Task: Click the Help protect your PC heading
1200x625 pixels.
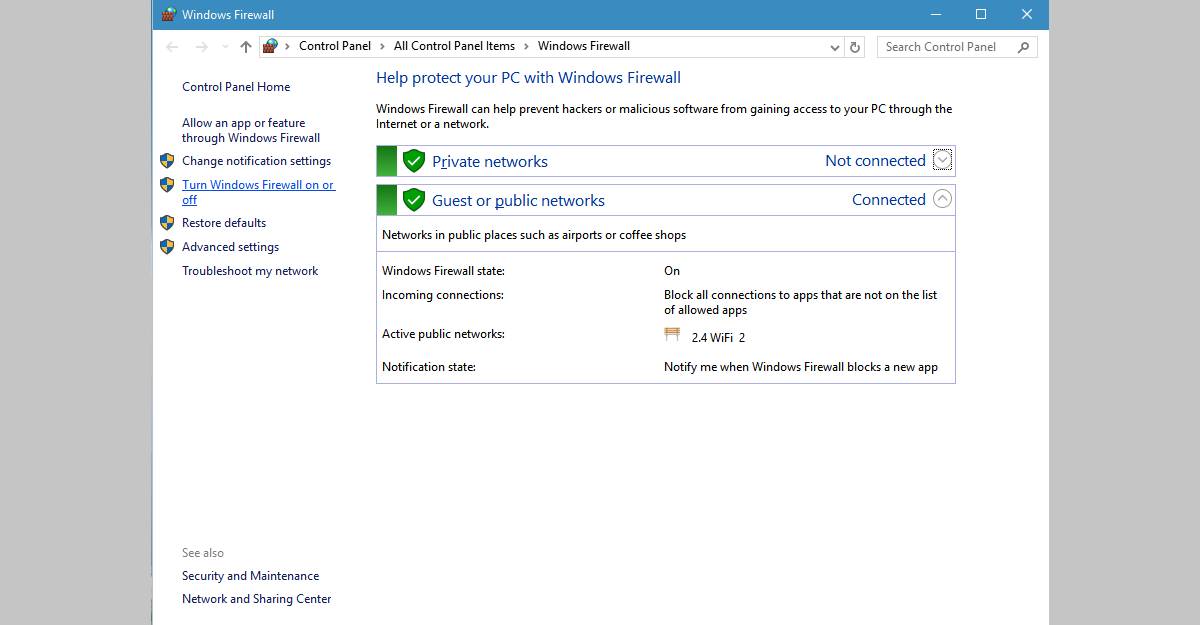Action: pos(528,78)
